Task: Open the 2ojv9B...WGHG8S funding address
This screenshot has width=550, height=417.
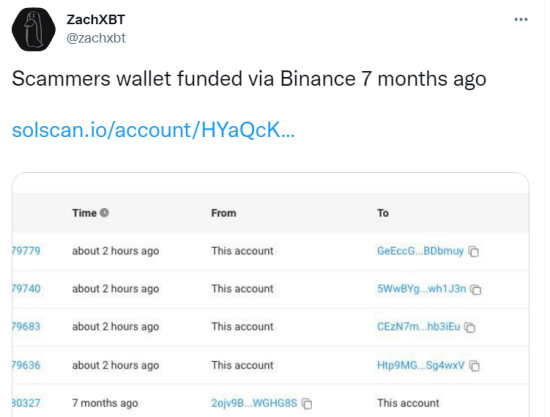Action: (254, 403)
